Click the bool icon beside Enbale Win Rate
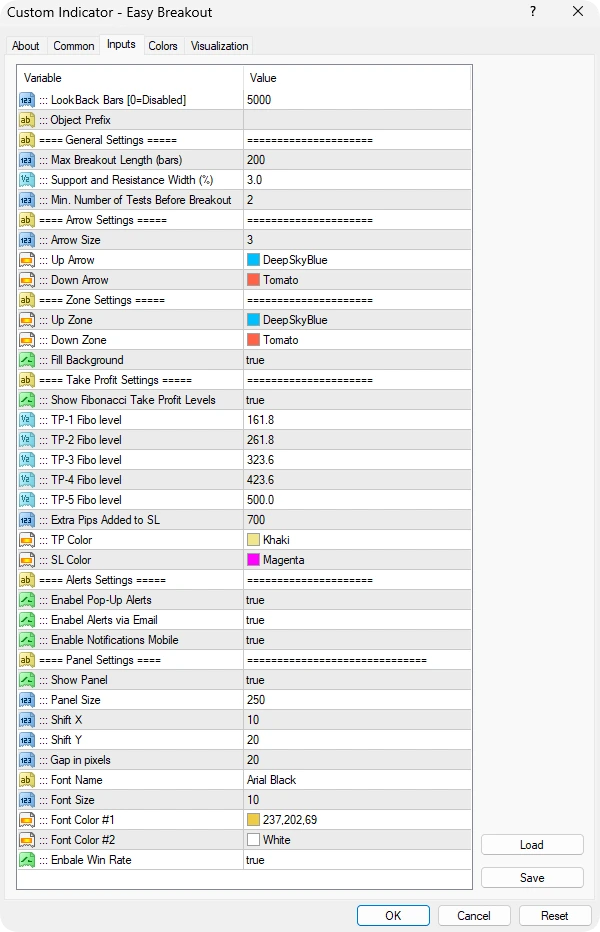The width and height of the screenshot is (600, 932). [27, 860]
